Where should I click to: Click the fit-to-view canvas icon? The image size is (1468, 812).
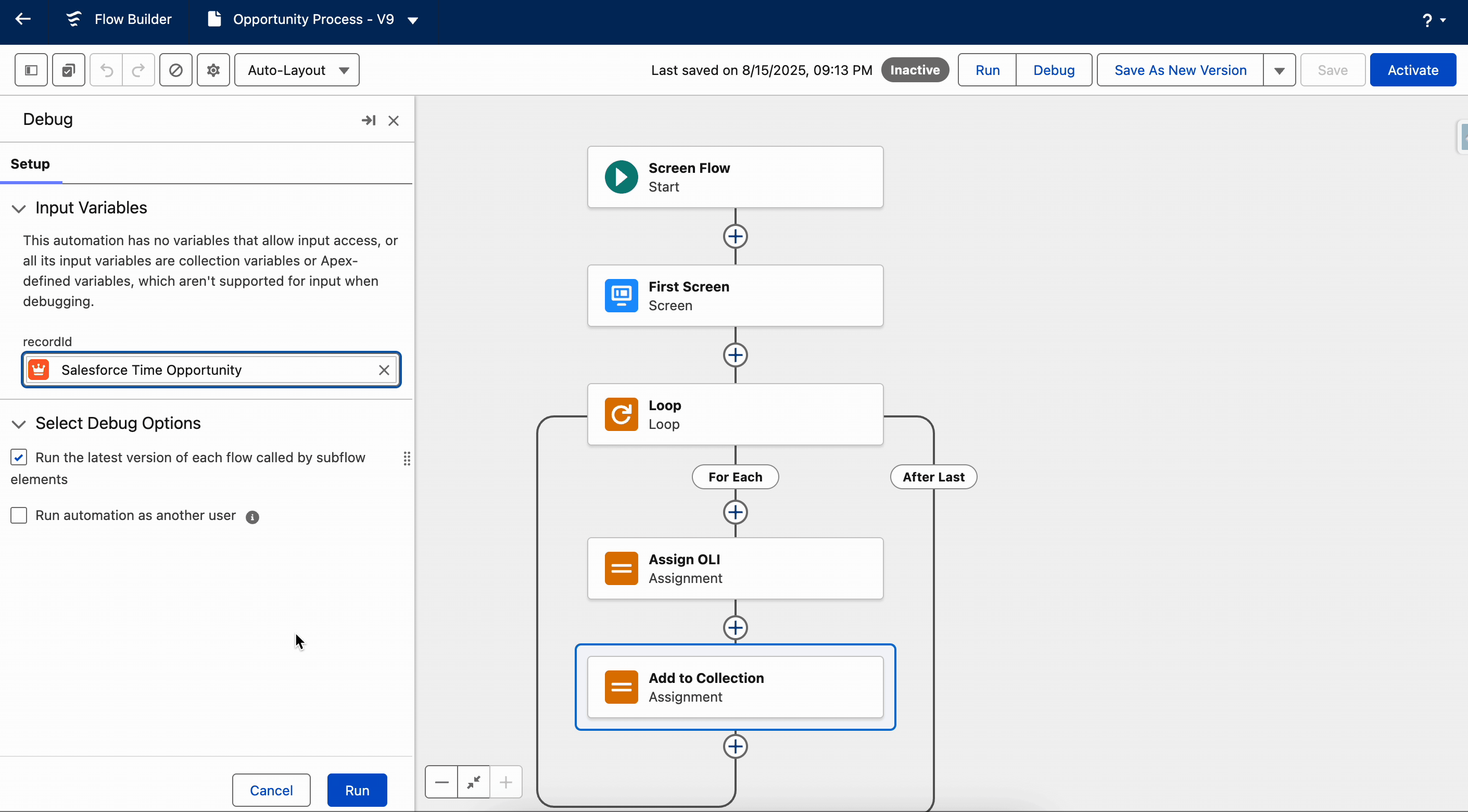pyautogui.click(x=473, y=782)
